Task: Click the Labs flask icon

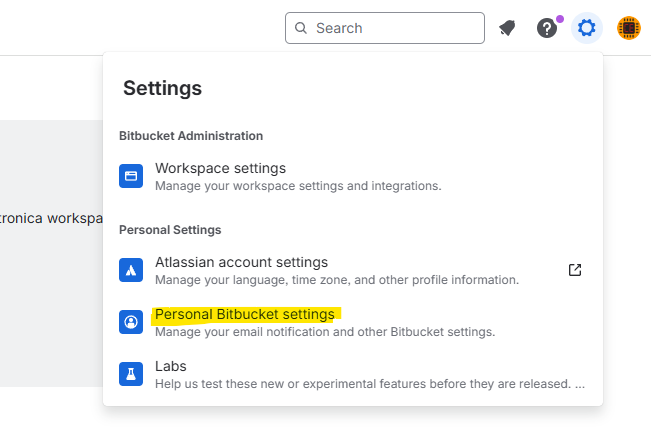Action: tap(131, 374)
